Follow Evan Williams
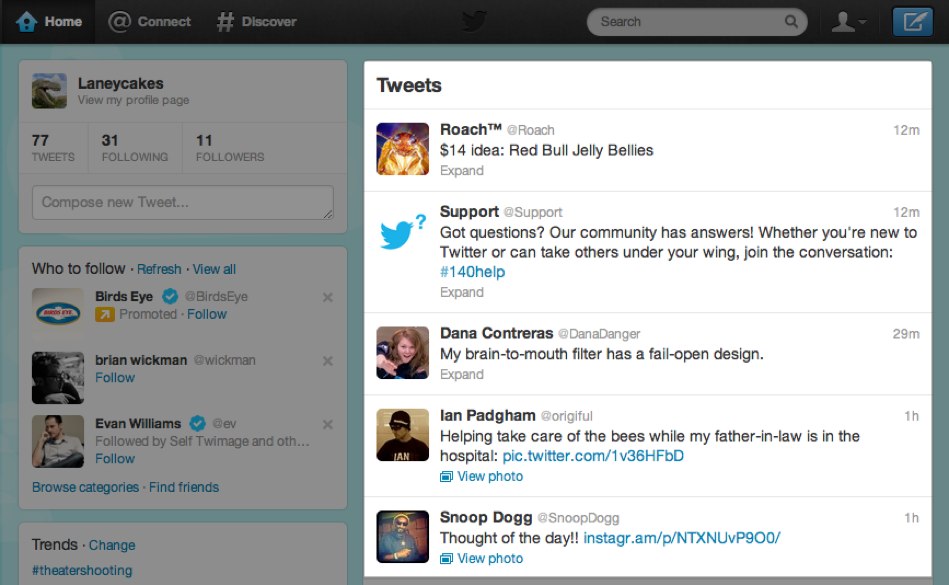The width and height of the screenshot is (949, 585). (115, 459)
